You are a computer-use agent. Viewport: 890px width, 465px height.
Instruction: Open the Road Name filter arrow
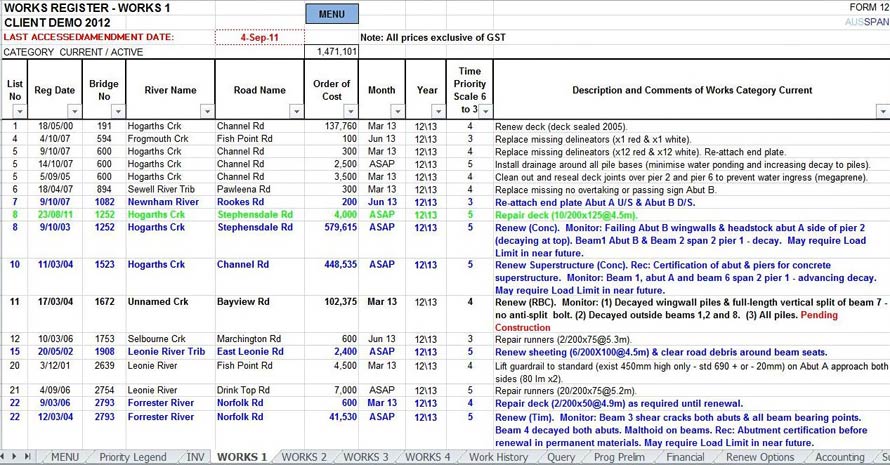click(296, 111)
